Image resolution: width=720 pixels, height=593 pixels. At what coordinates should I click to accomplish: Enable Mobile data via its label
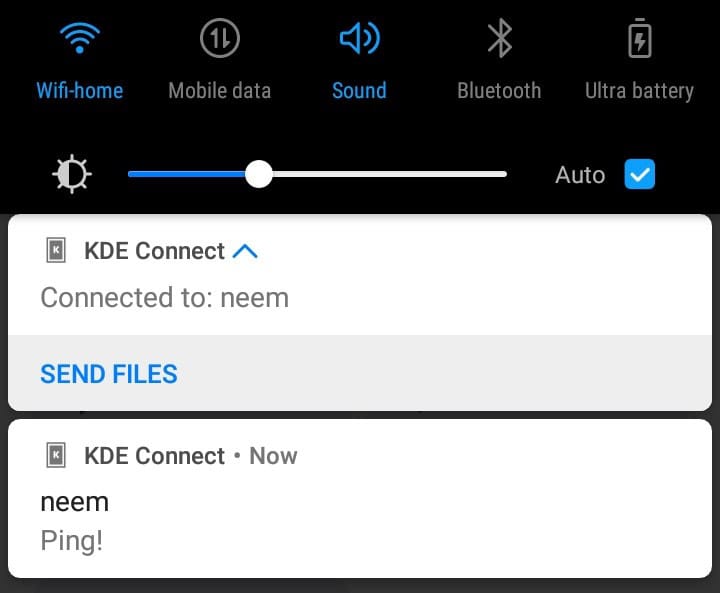[219, 90]
